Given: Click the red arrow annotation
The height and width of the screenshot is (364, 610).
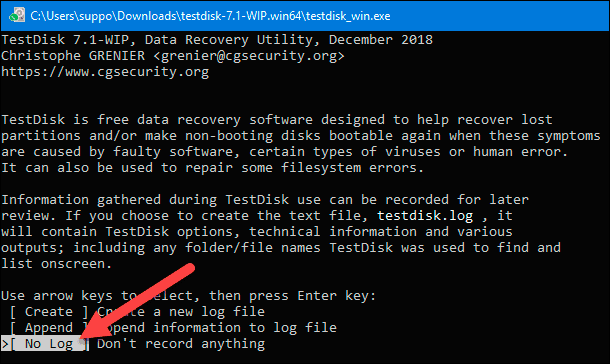Looking at the screenshot, I should pos(137,301).
